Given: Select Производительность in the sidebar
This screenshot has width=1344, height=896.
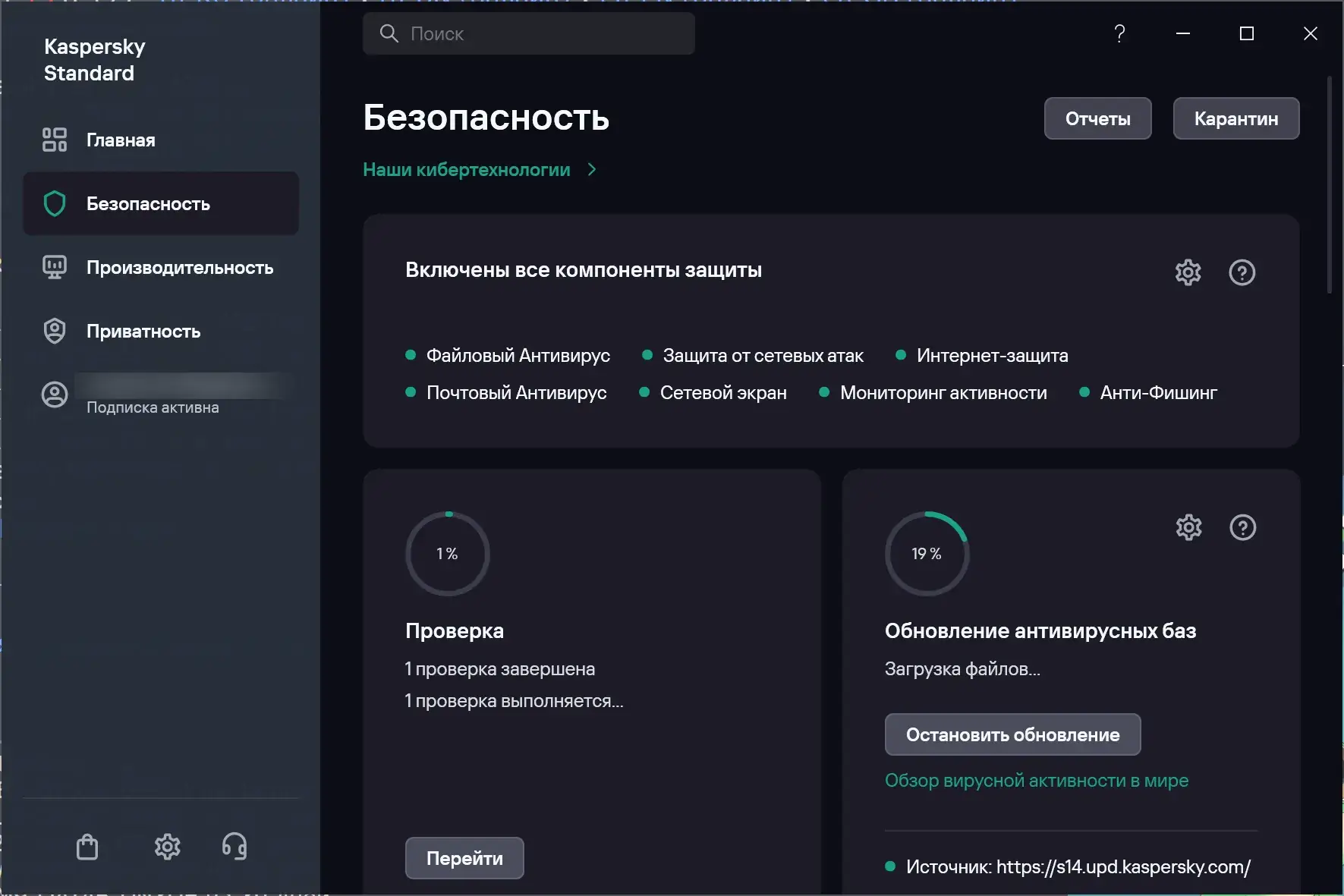Looking at the screenshot, I should point(179,268).
